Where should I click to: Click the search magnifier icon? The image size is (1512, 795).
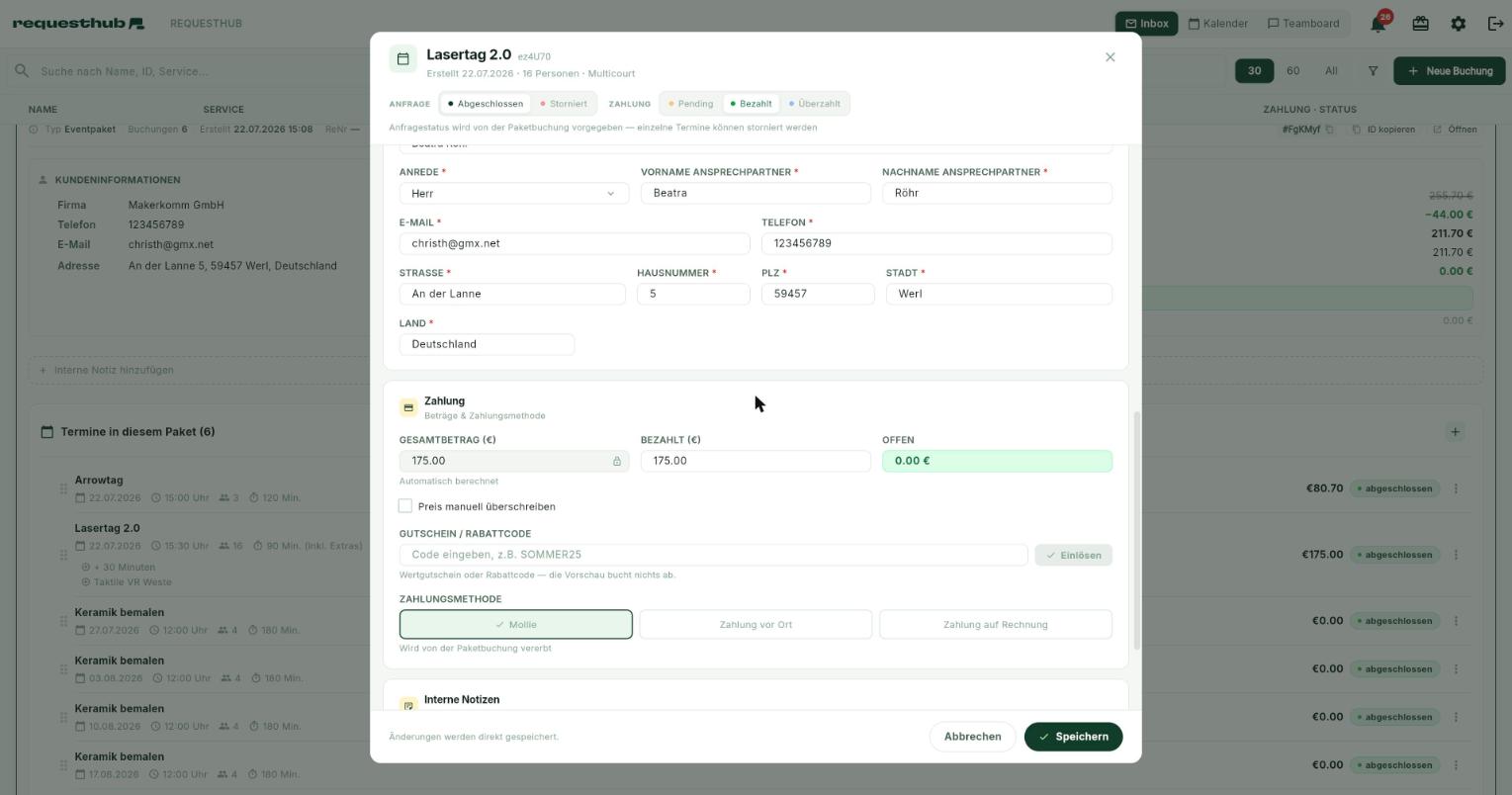21,71
